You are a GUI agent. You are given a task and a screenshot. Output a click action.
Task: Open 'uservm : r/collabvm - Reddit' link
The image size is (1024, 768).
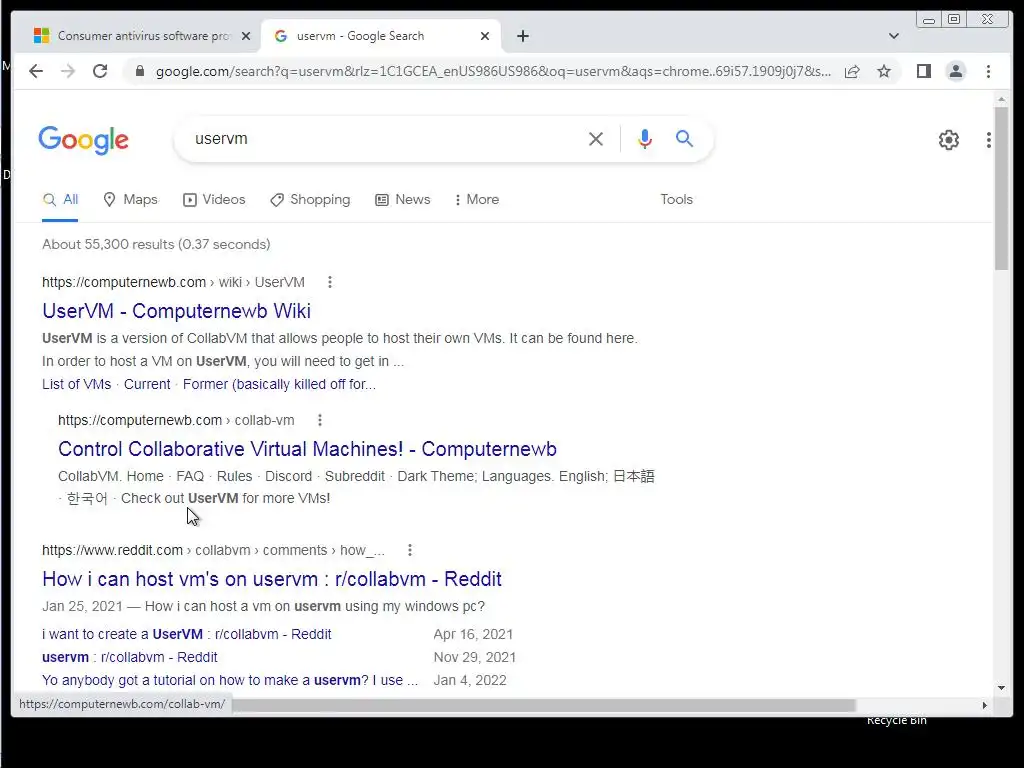(129, 657)
